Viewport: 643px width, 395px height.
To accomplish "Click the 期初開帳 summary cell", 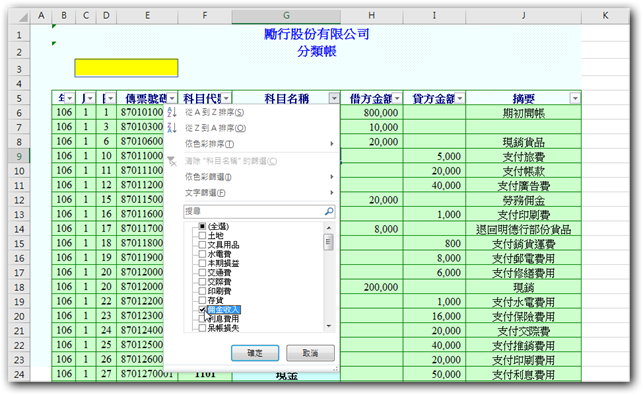I will [524, 113].
